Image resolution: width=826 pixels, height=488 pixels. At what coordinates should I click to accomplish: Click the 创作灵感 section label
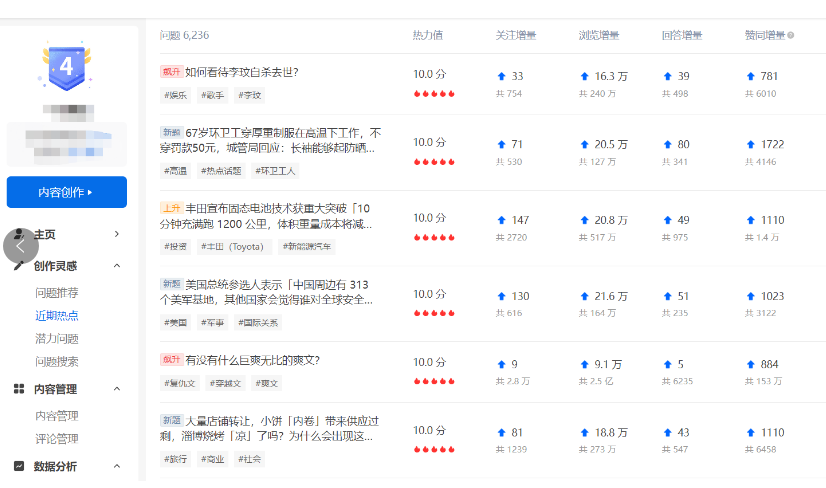[x=55, y=266]
